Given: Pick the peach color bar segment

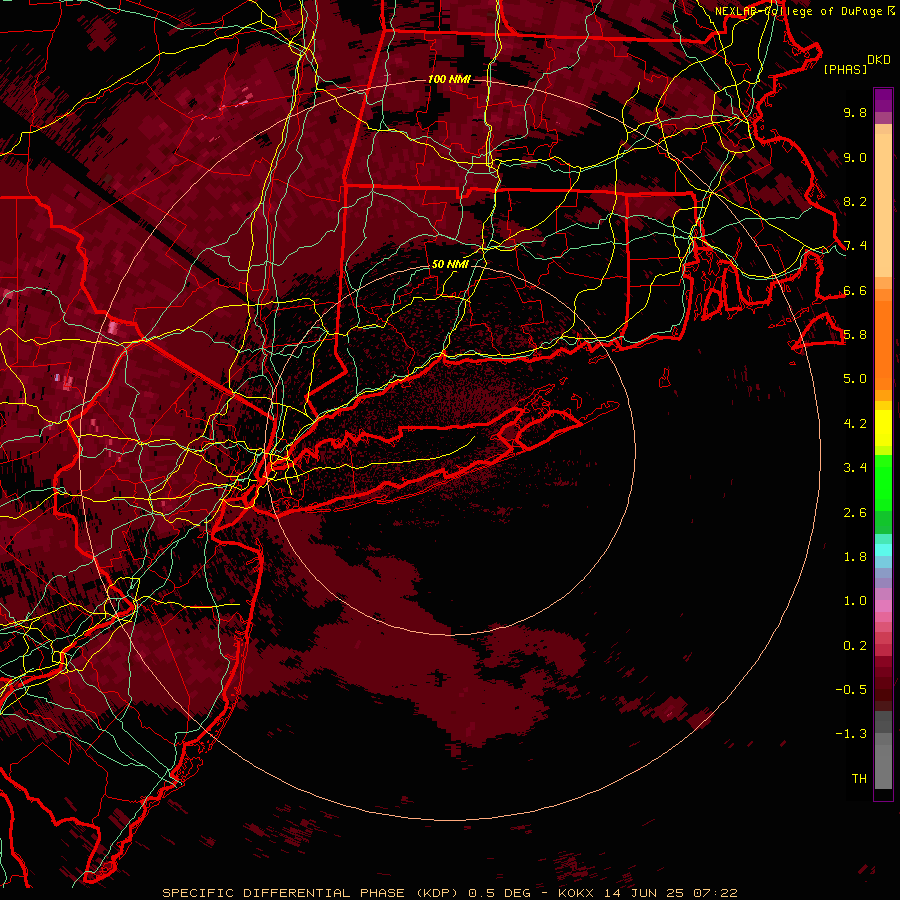Looking at the screenshot, I should pyautogui.click(x=883, y=205).
